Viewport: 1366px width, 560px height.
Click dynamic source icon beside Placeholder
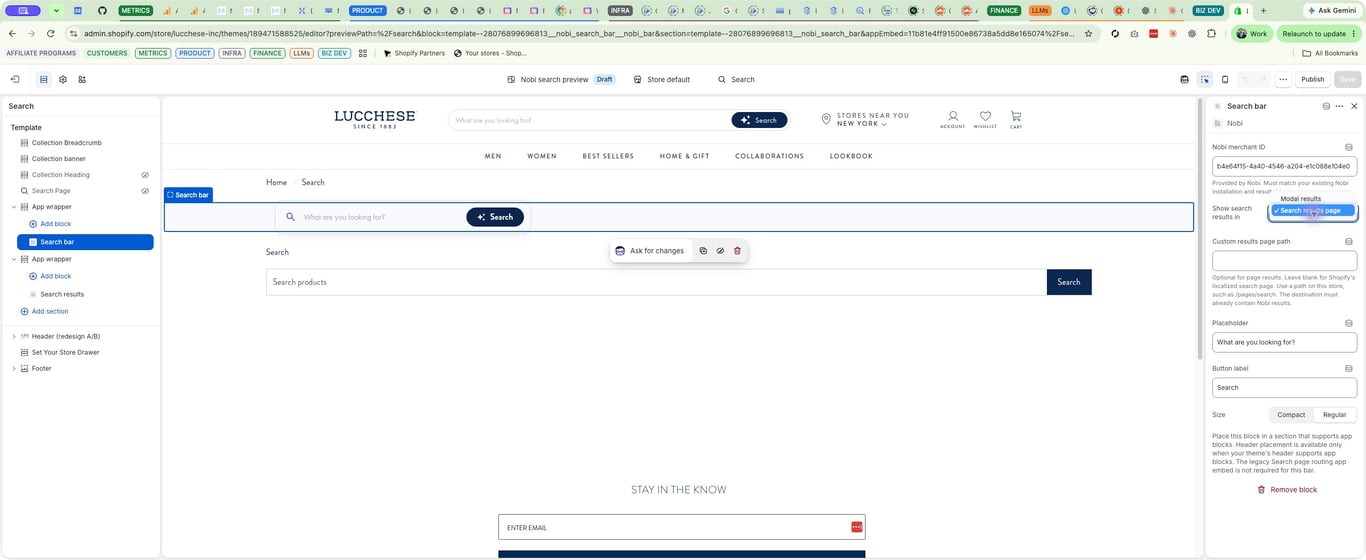coord(1349,323)
